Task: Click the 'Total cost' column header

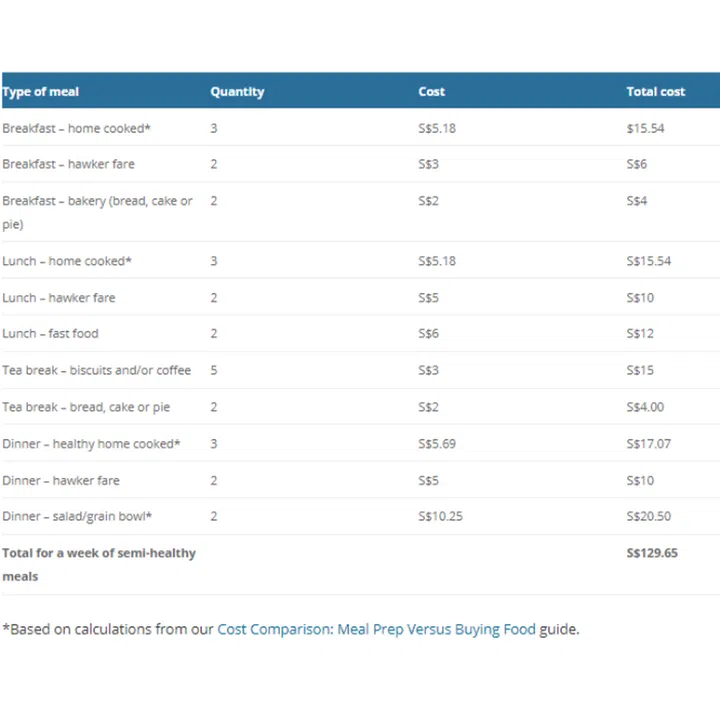Action: (x=656, y=92)
